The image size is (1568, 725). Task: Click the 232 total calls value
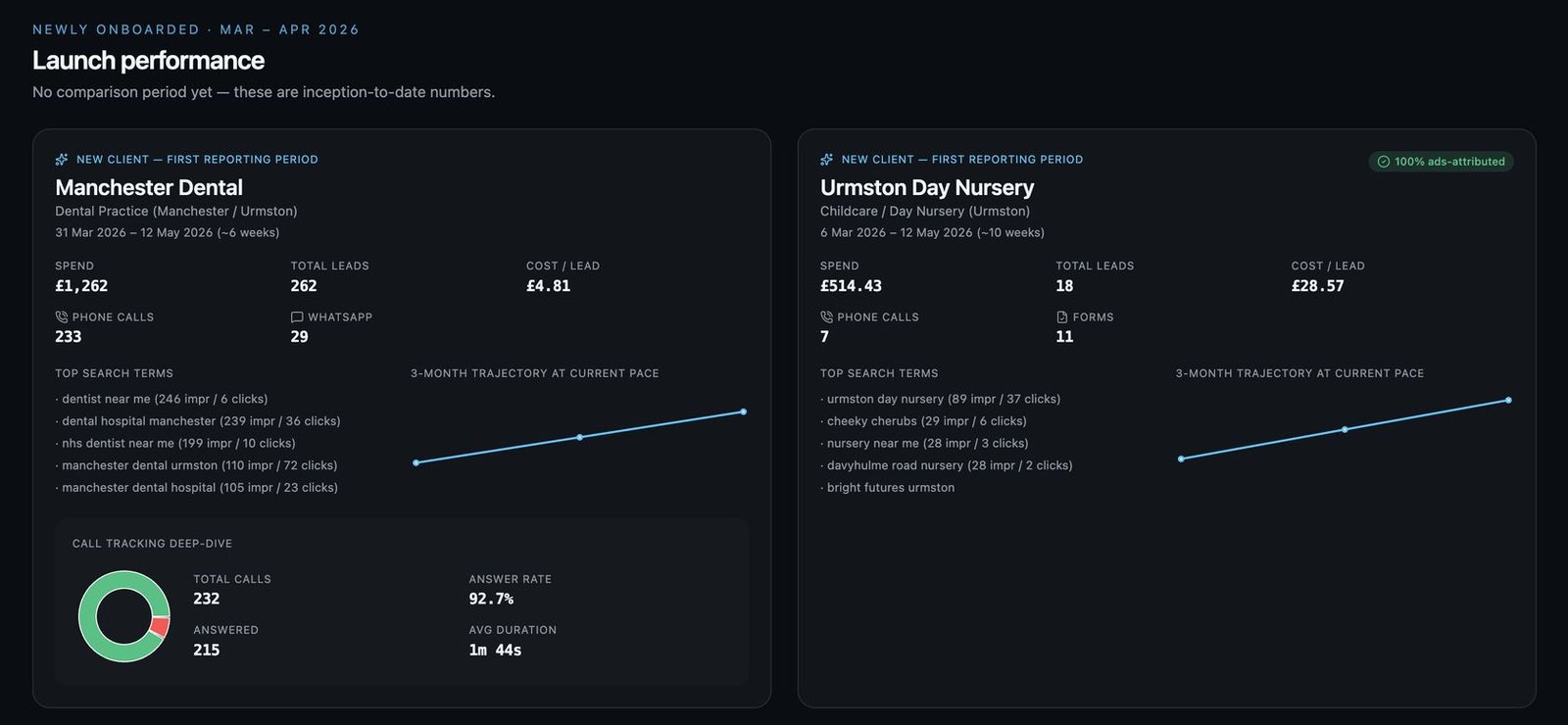coord(207,599)
